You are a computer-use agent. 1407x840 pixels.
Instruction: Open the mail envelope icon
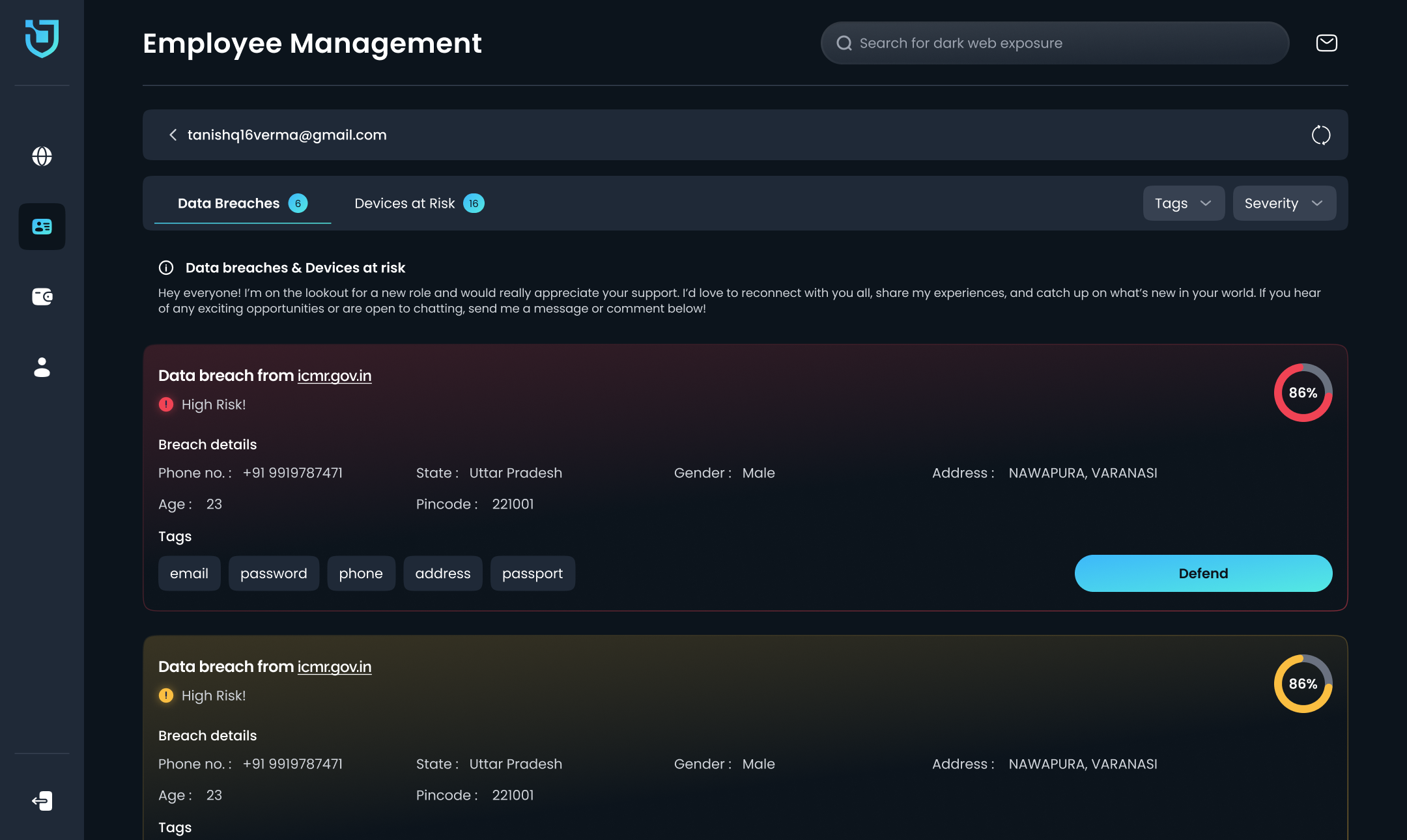tap(1326, 43)
